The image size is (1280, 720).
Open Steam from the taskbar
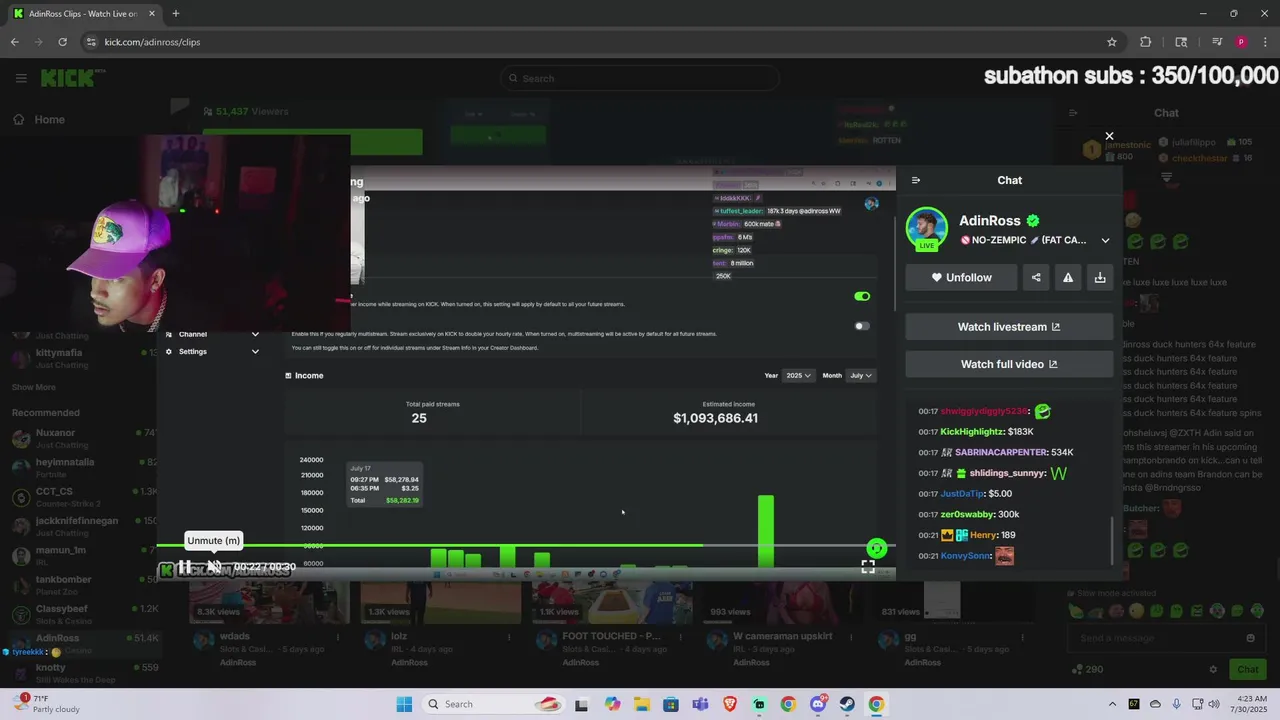click(847, 704)
